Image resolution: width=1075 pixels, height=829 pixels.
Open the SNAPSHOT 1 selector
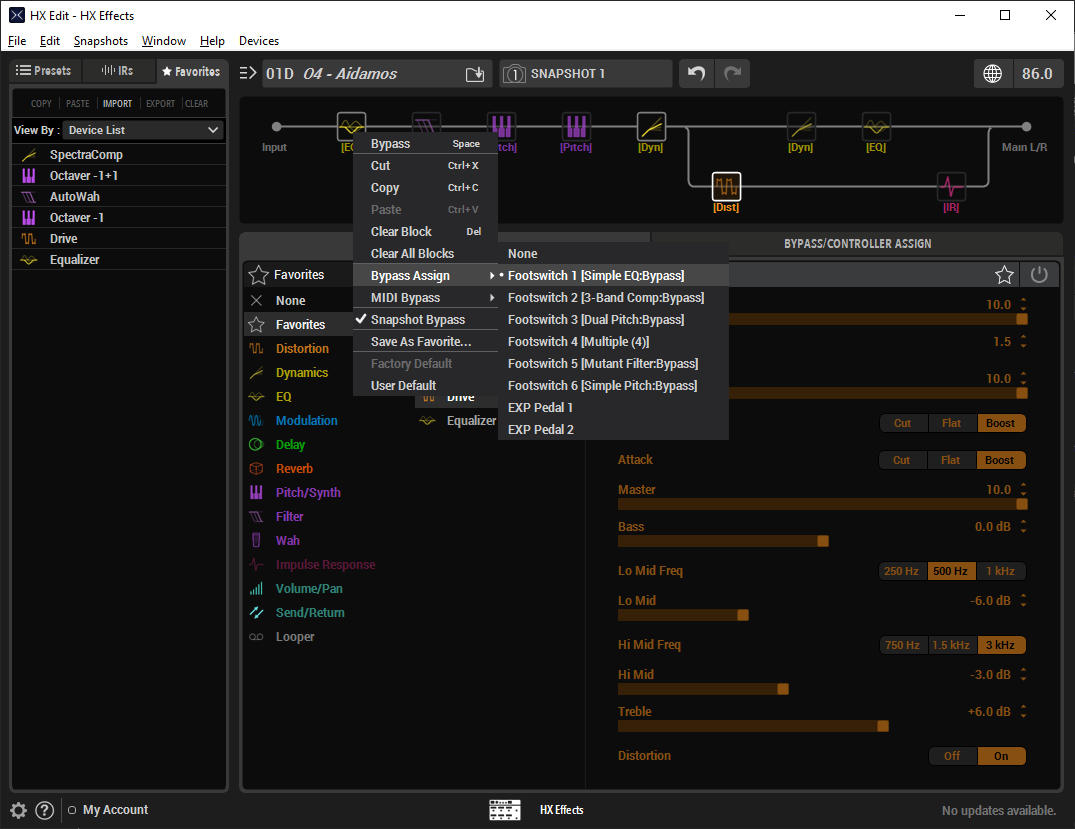coord(585,73)
